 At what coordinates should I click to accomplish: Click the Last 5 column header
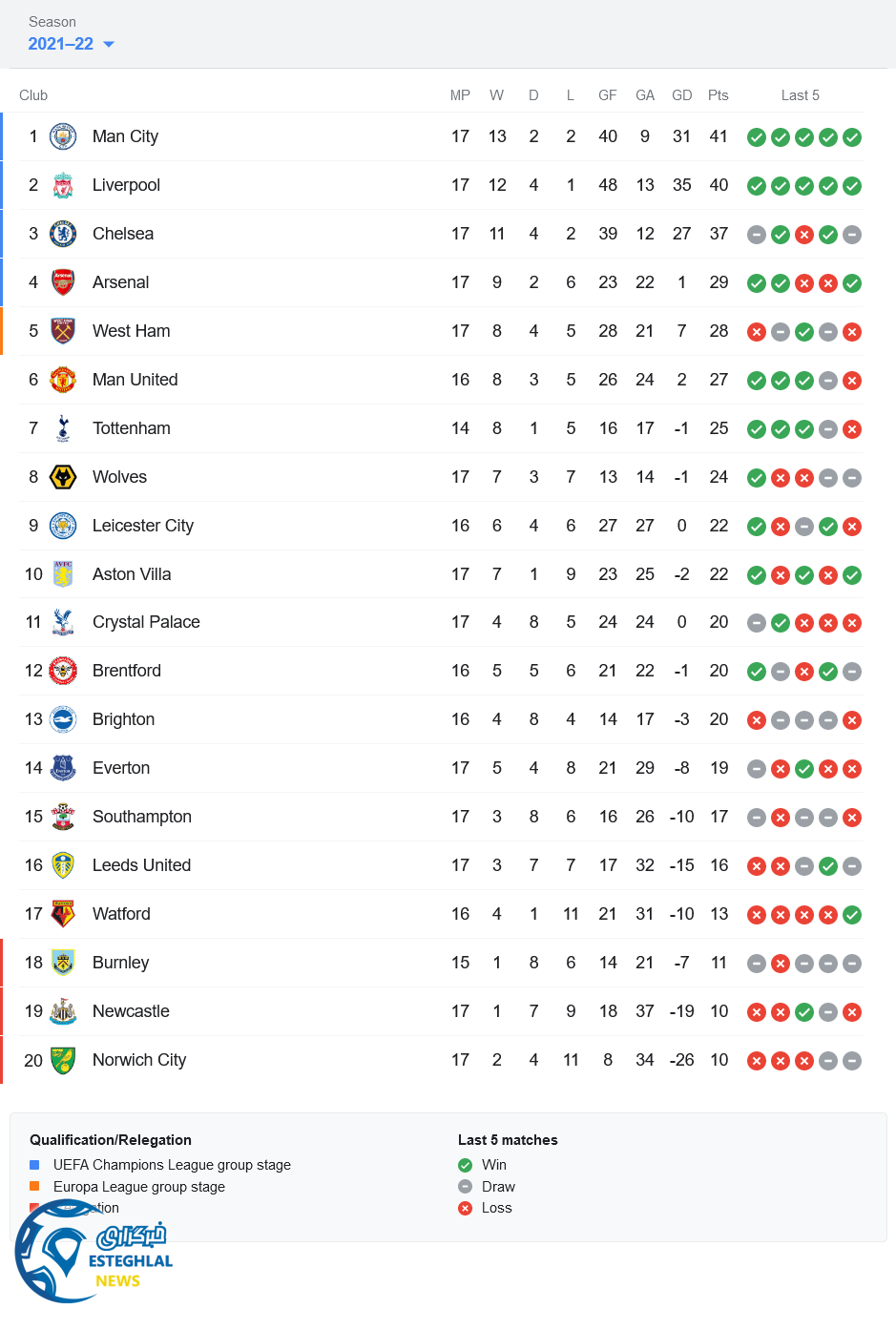pyautogui.click(x=800, y=95)
